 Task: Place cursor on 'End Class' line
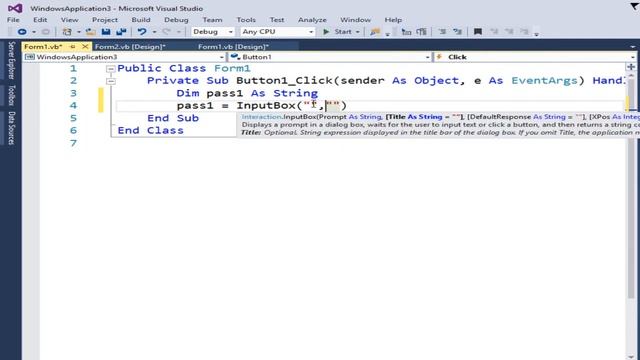tap(151, 130)
